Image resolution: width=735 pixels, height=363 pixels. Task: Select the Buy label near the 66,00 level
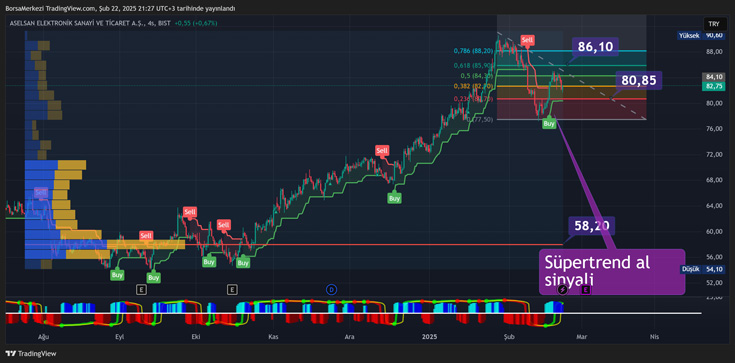(394, 198)
